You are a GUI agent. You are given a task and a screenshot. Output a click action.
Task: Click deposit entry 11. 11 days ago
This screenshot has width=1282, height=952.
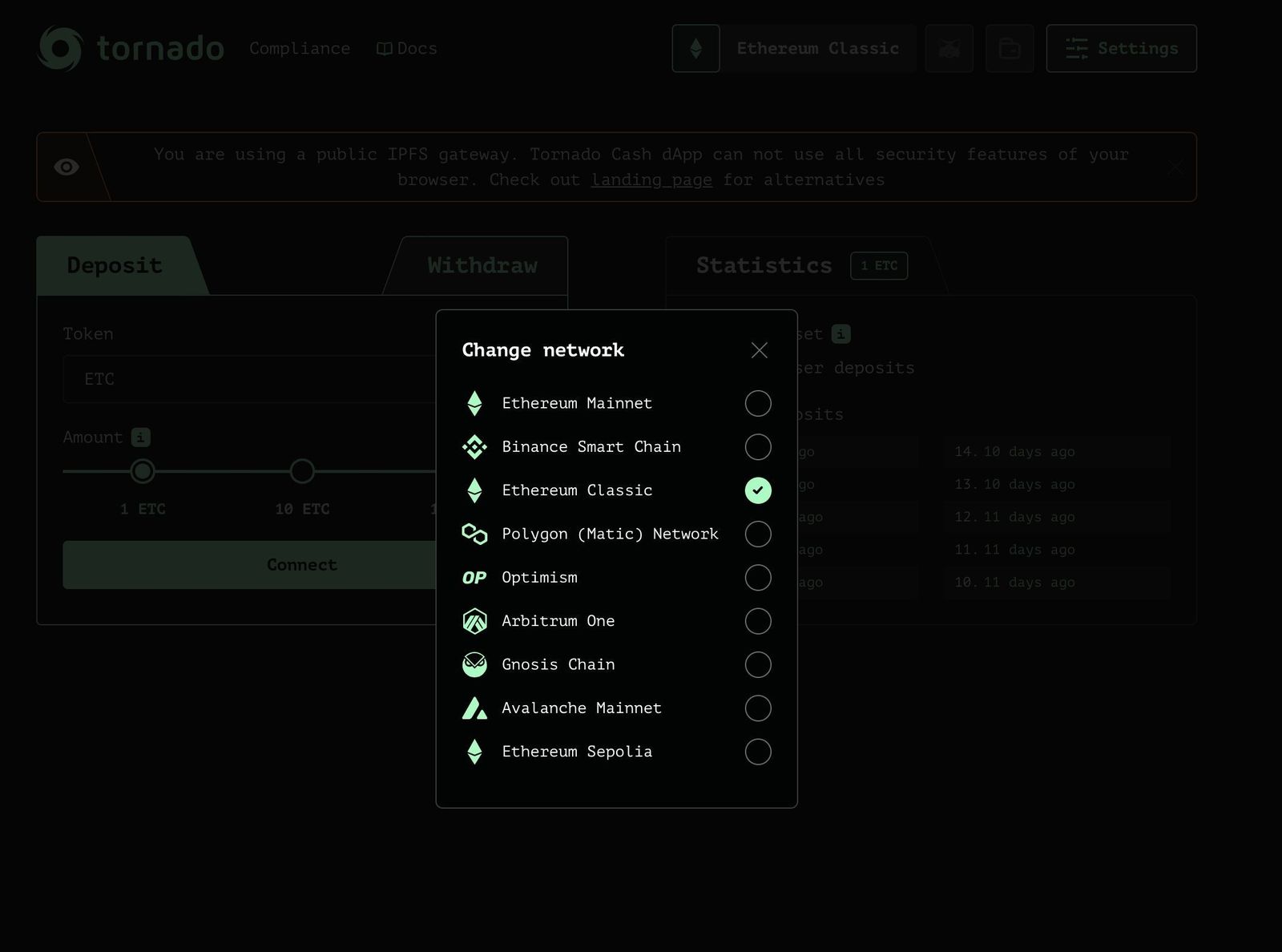point(1057,550)
